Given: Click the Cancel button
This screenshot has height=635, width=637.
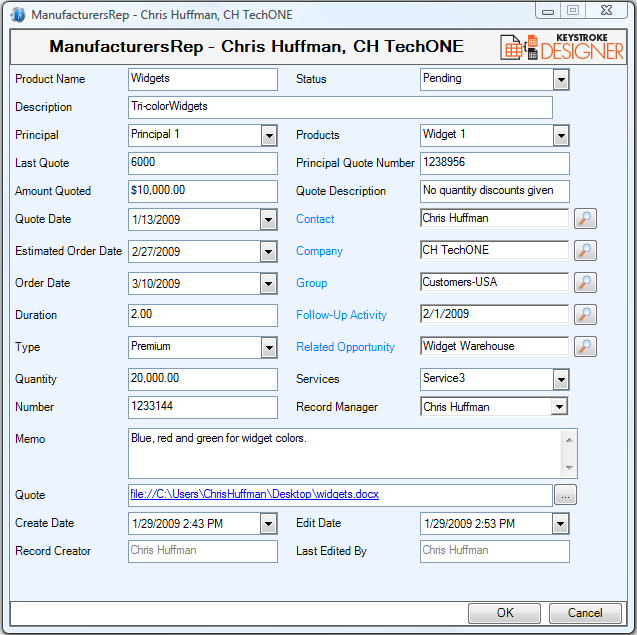Looking at the screenshot, I should click(585, 613).
